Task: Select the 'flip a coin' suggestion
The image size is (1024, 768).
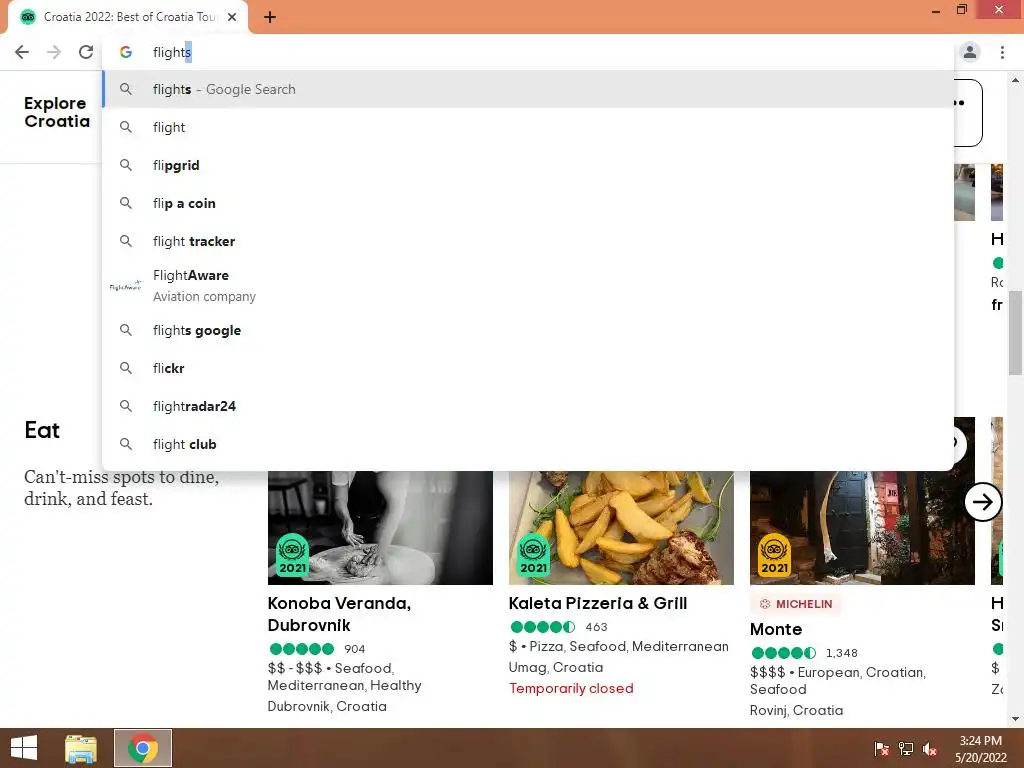Action: coord(528,203)
